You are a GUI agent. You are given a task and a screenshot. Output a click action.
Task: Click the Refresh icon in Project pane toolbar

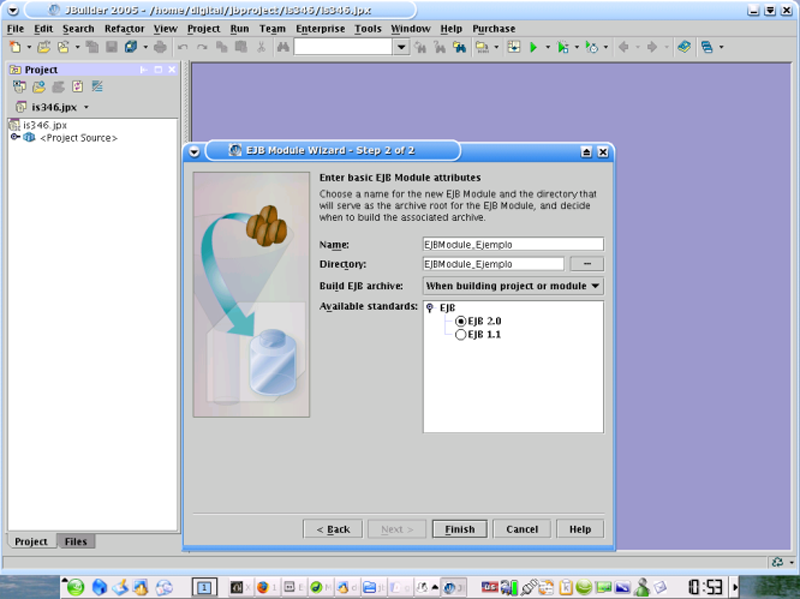tap(77, 87)
